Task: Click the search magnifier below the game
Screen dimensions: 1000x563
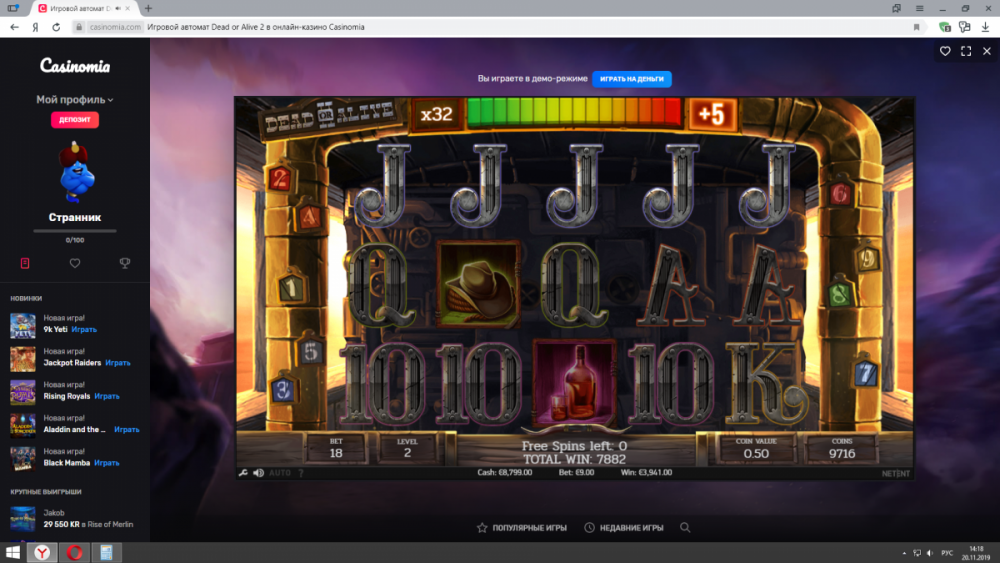Action: coord(685,527)
